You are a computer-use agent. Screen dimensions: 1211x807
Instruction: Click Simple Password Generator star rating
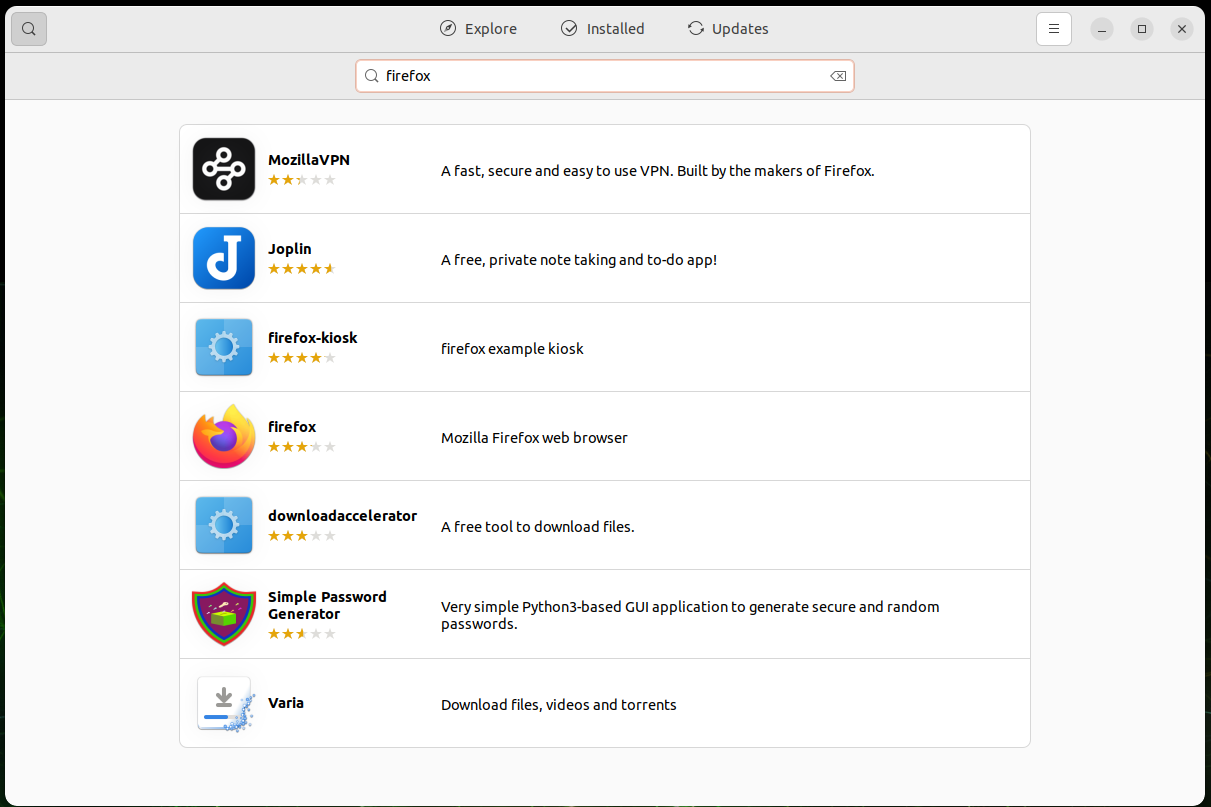coord(302,634)
